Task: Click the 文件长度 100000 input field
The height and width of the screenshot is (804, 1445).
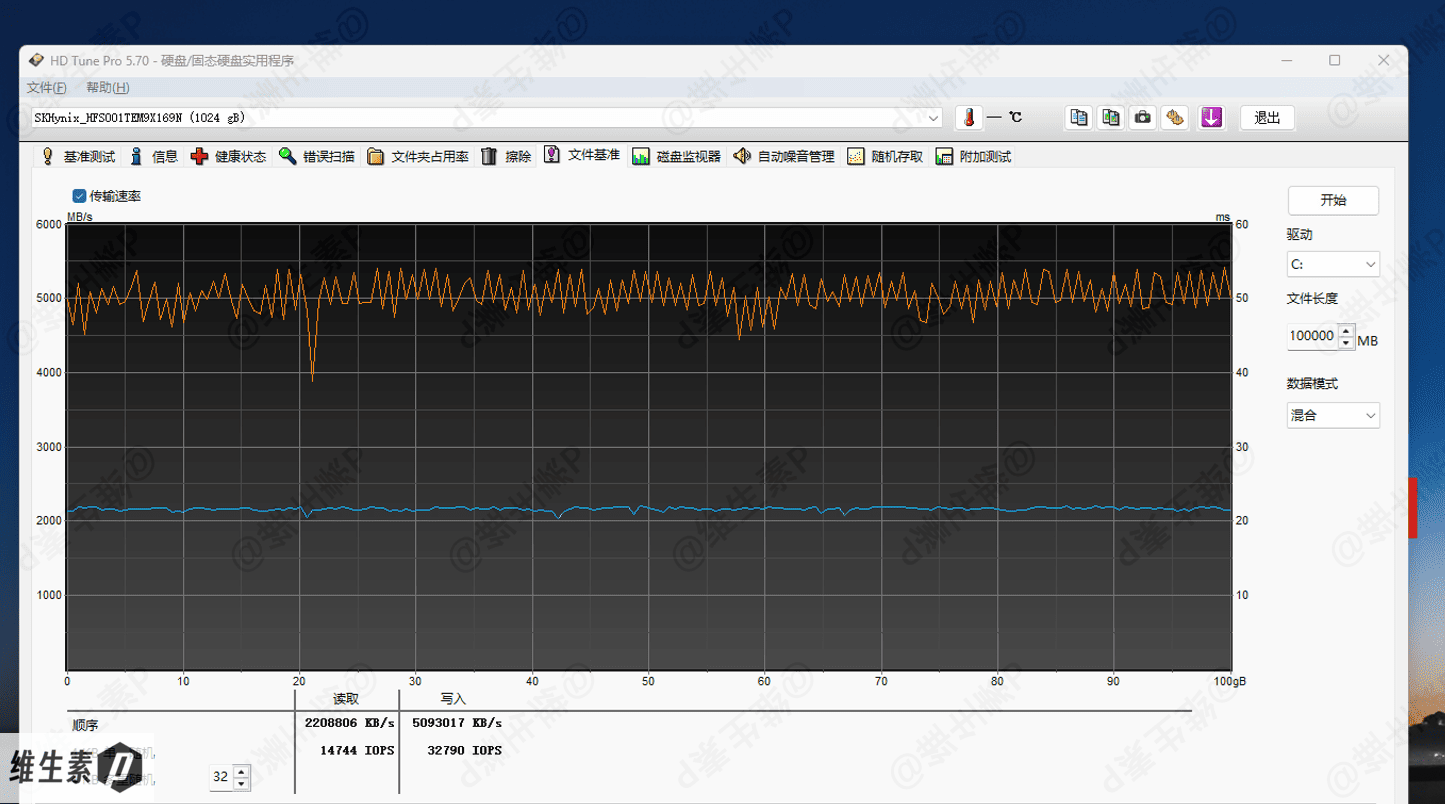Action: (1311, 336)
